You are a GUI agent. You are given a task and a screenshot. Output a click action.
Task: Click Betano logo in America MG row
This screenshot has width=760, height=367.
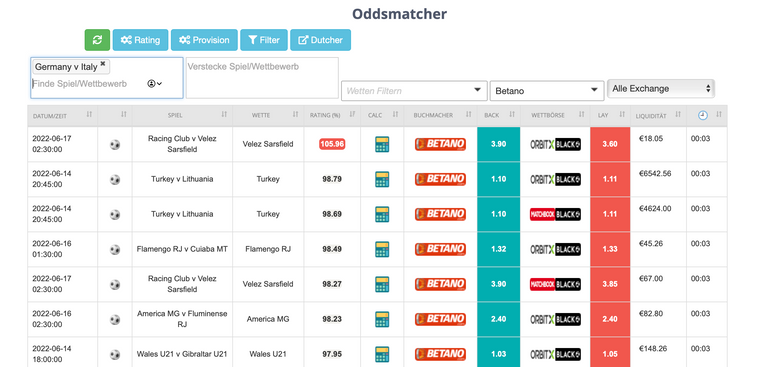click(440, 319)
